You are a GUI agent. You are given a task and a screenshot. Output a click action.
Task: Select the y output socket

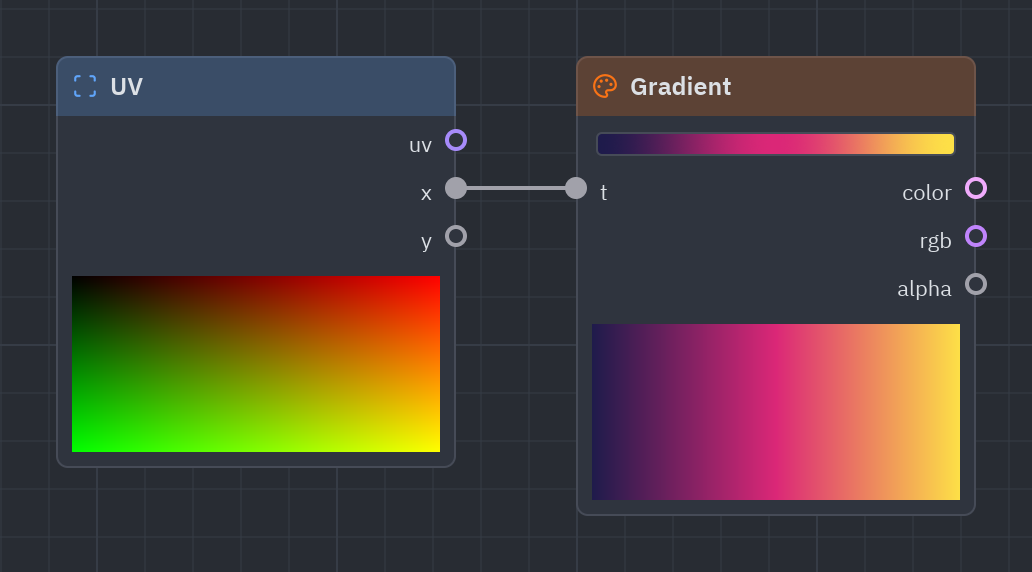[x=456, y=236]
